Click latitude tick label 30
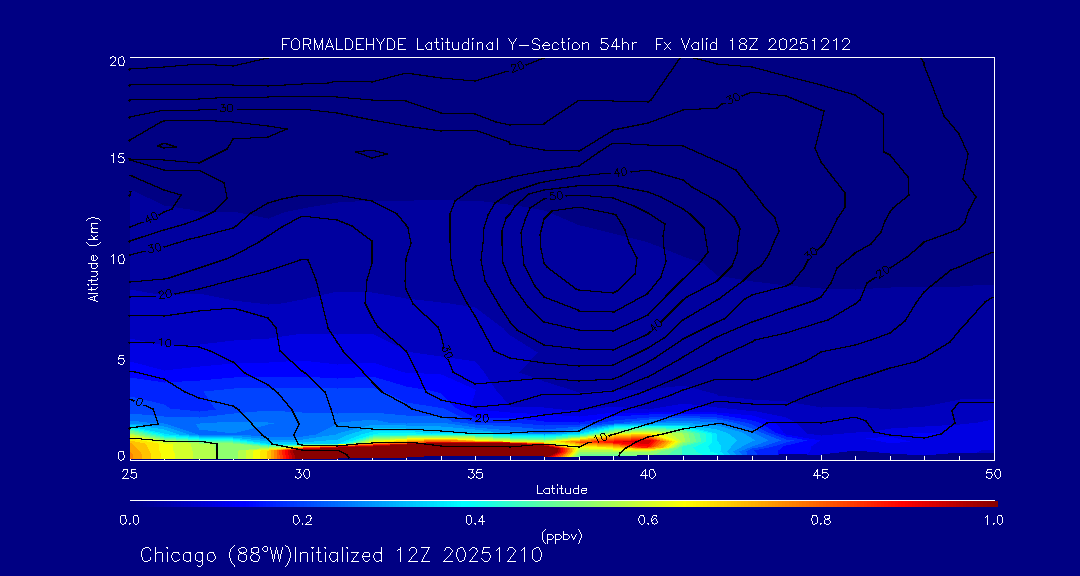The width and height of the screenshot is (1080, 576). pos(302,473)
